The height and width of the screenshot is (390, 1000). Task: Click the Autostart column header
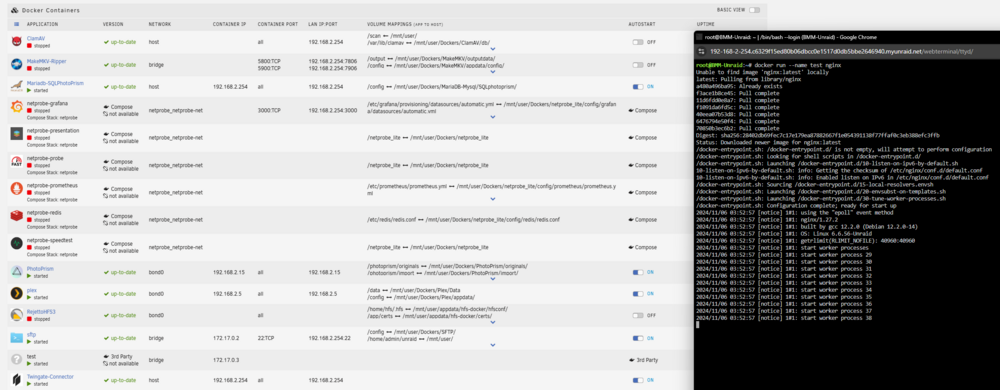tap(641, 24)
